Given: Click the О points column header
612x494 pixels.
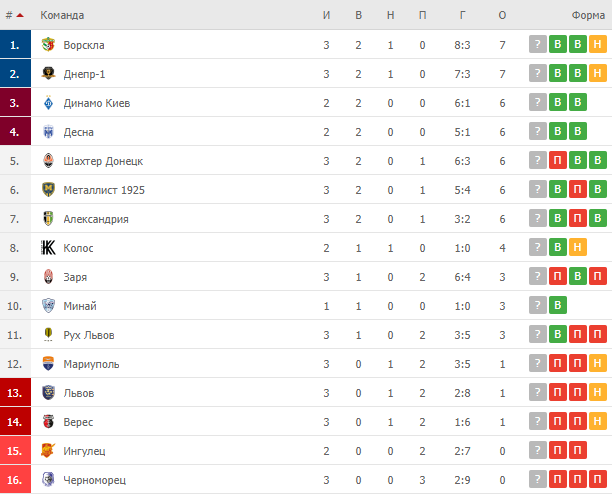Looking at the screenshot, I should coord(502,15).
